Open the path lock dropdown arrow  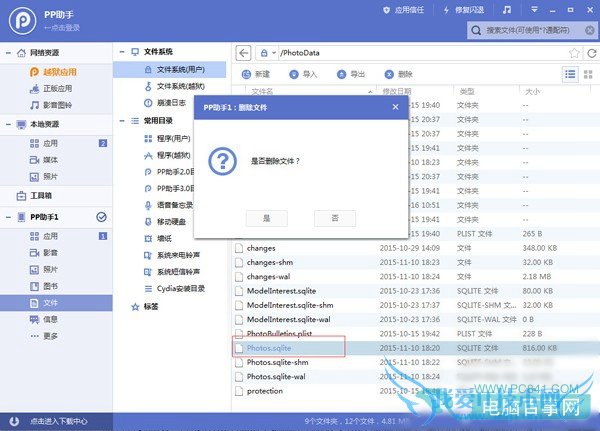(274, 53)
